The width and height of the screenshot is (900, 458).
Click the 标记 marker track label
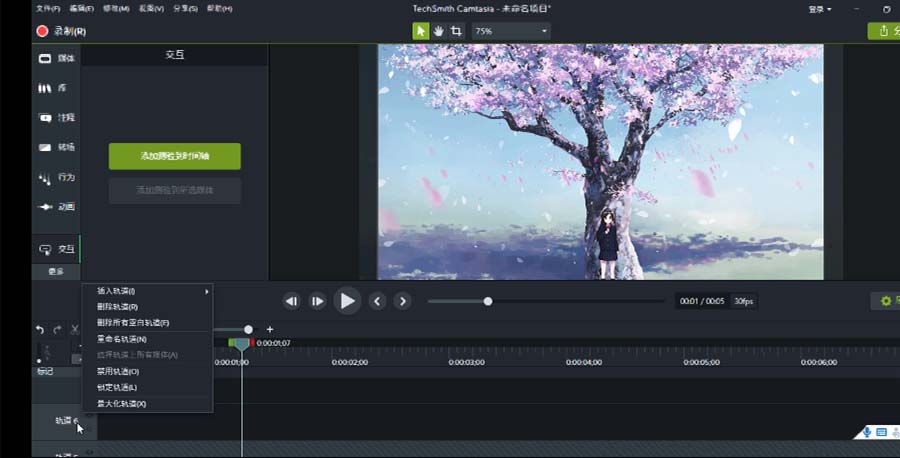click(x=45, y=372)
